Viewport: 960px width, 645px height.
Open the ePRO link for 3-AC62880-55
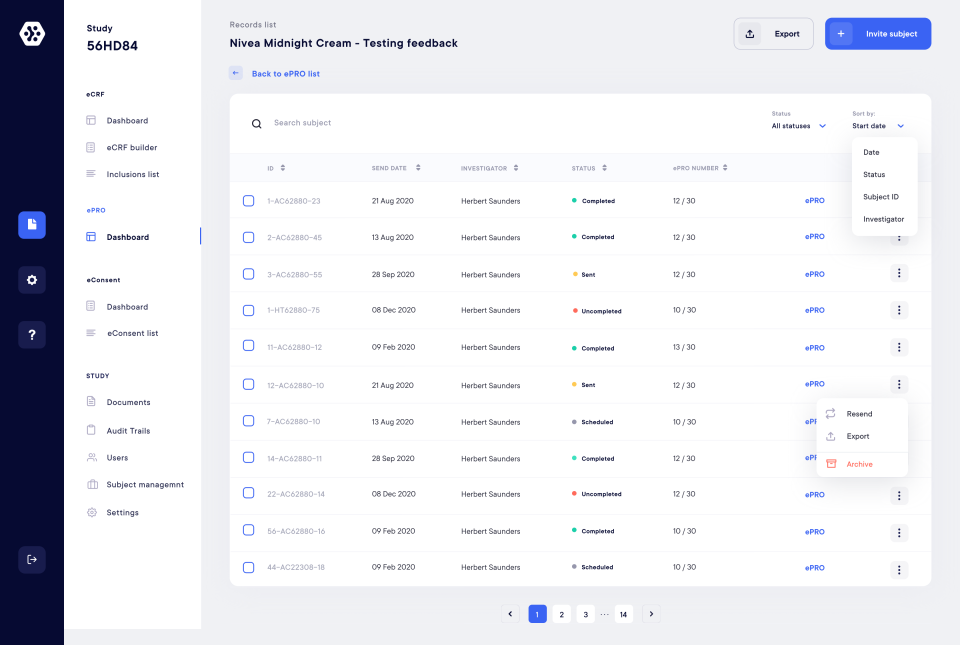pyautogui.click(x=814, y=273)
